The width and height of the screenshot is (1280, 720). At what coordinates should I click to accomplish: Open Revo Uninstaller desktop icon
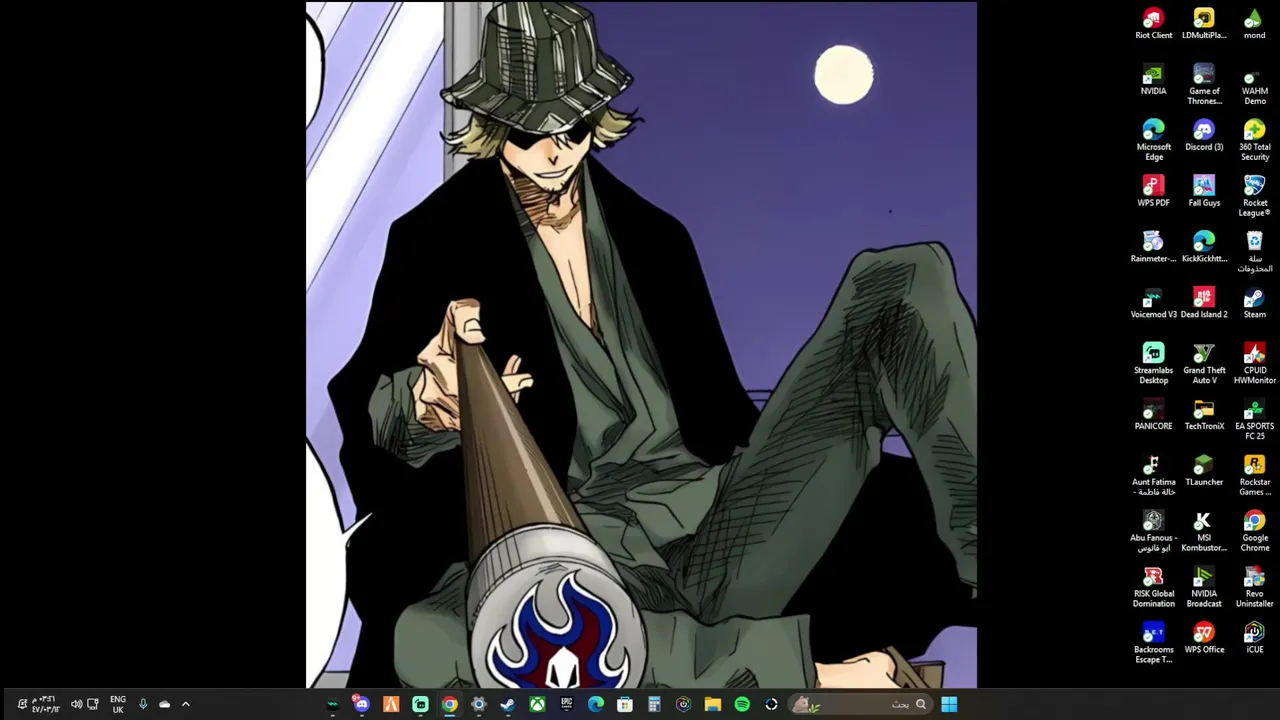[x=1254, y=588]
